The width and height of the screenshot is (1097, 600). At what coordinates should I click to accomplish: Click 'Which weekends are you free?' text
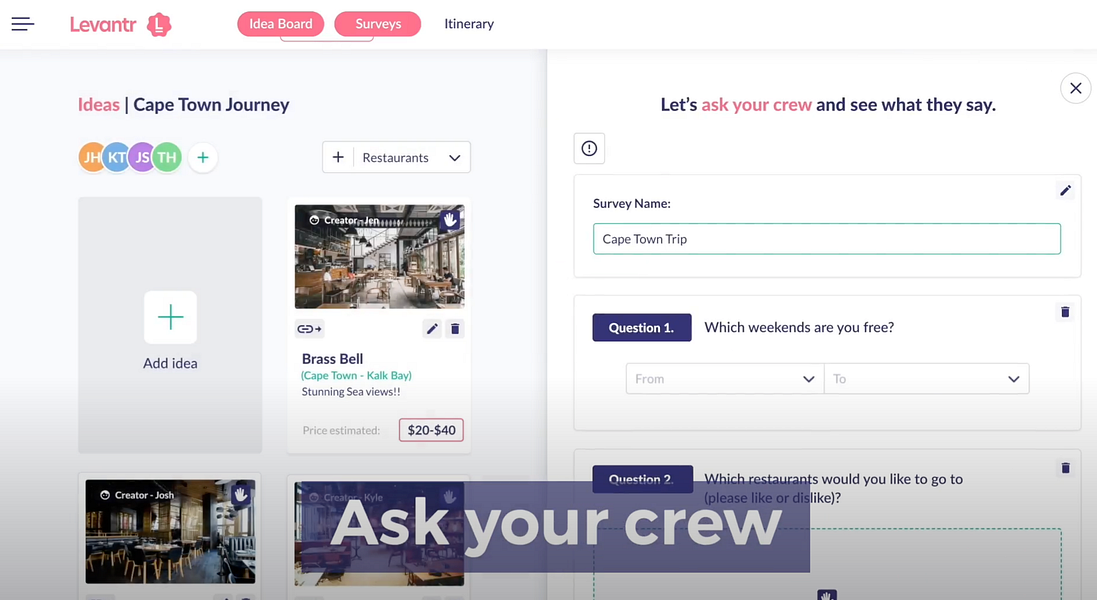(x=799, y=327)
